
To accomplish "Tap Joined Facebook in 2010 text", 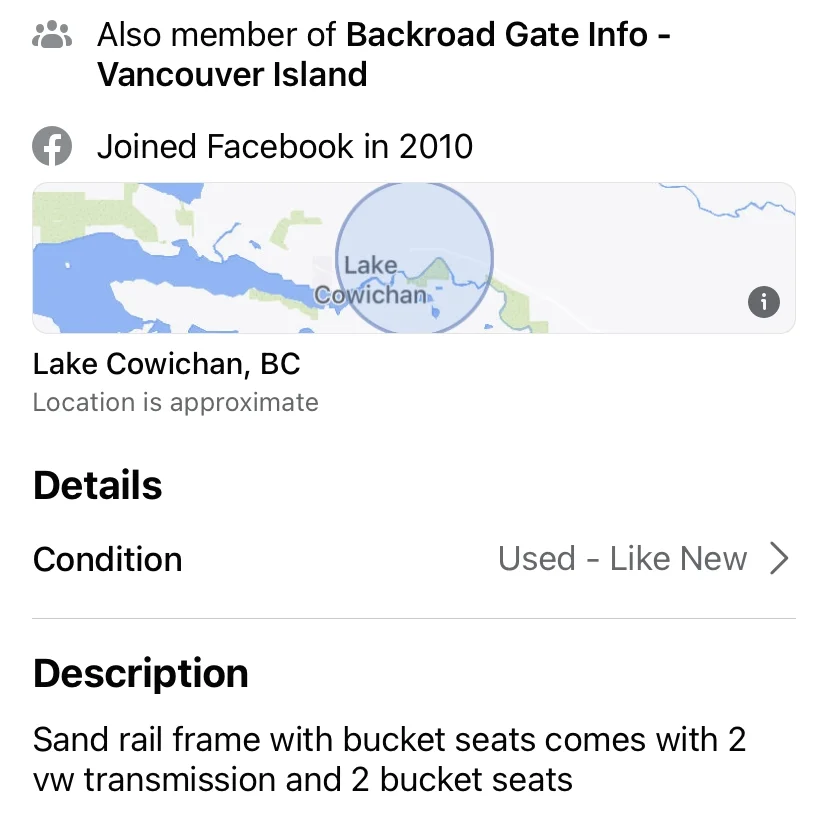I will point(285,146).
